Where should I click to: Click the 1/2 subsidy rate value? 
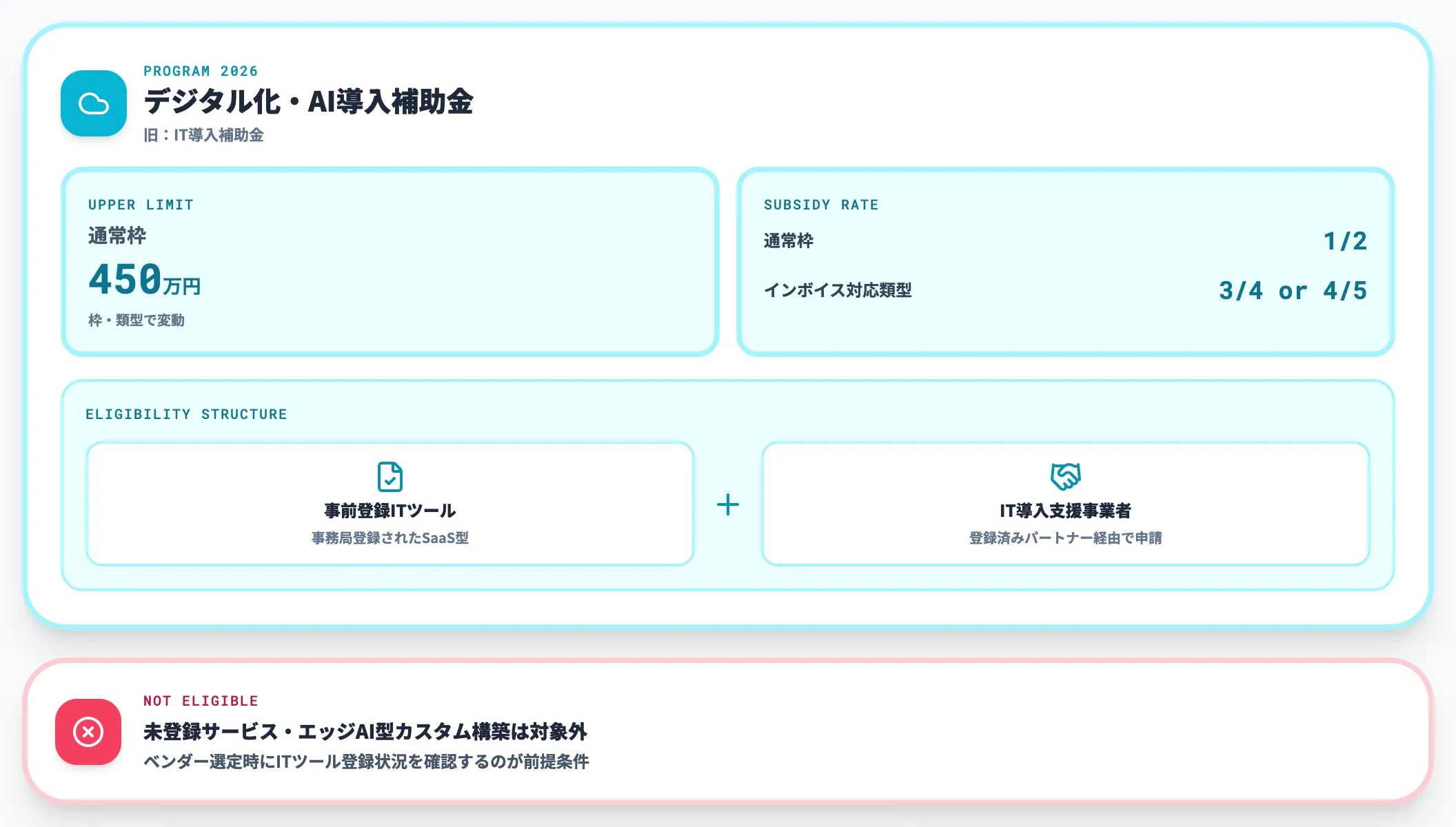[1344, 241]
